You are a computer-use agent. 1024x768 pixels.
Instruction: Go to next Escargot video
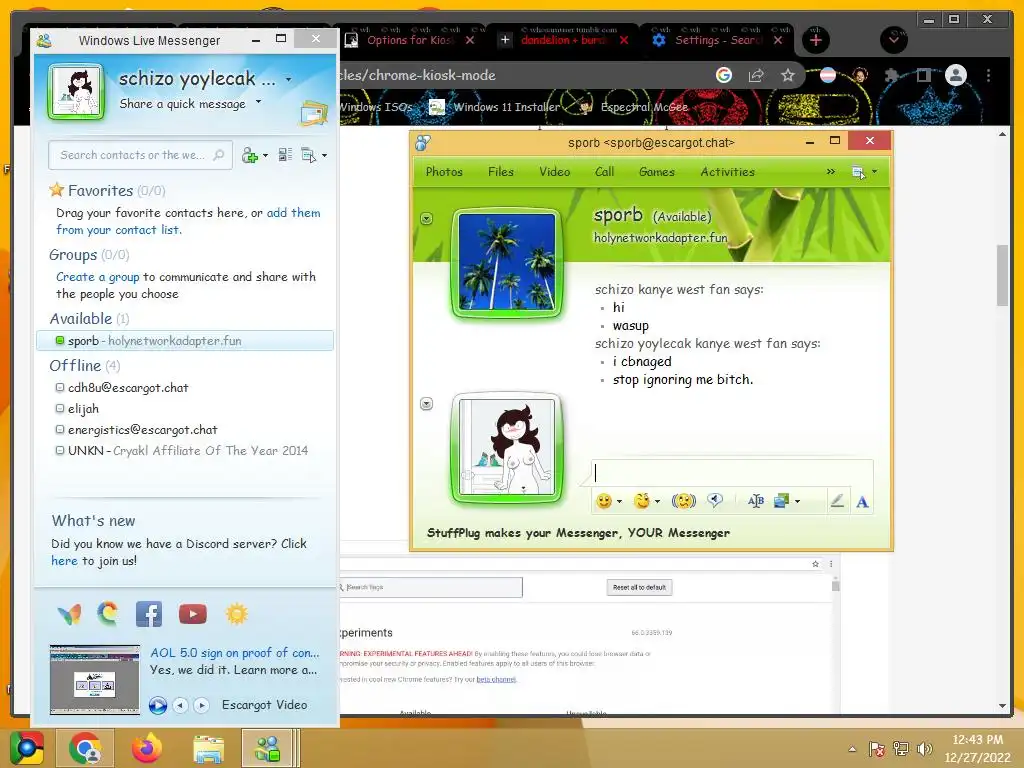pyautogui.click(x=201, y=705)
